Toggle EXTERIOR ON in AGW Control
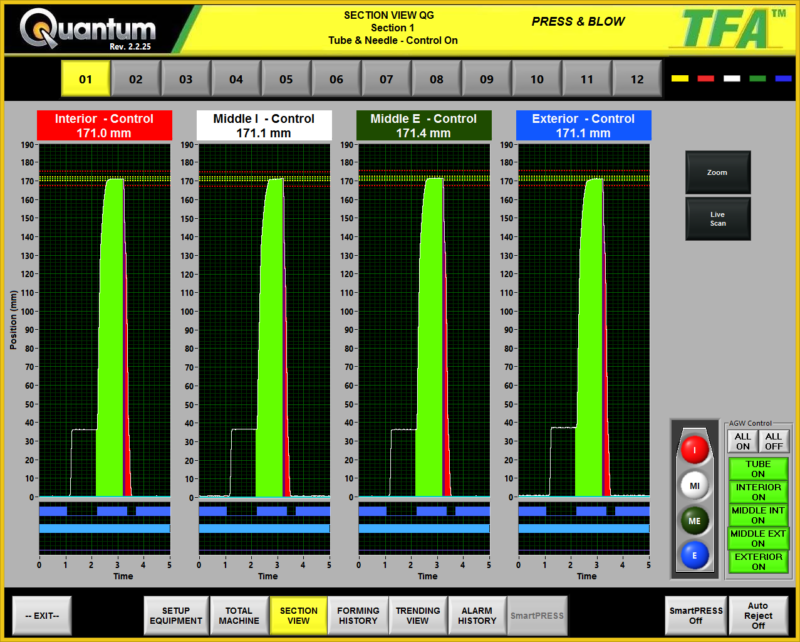This screenshot has height=642, width=800. pos(758,563)
